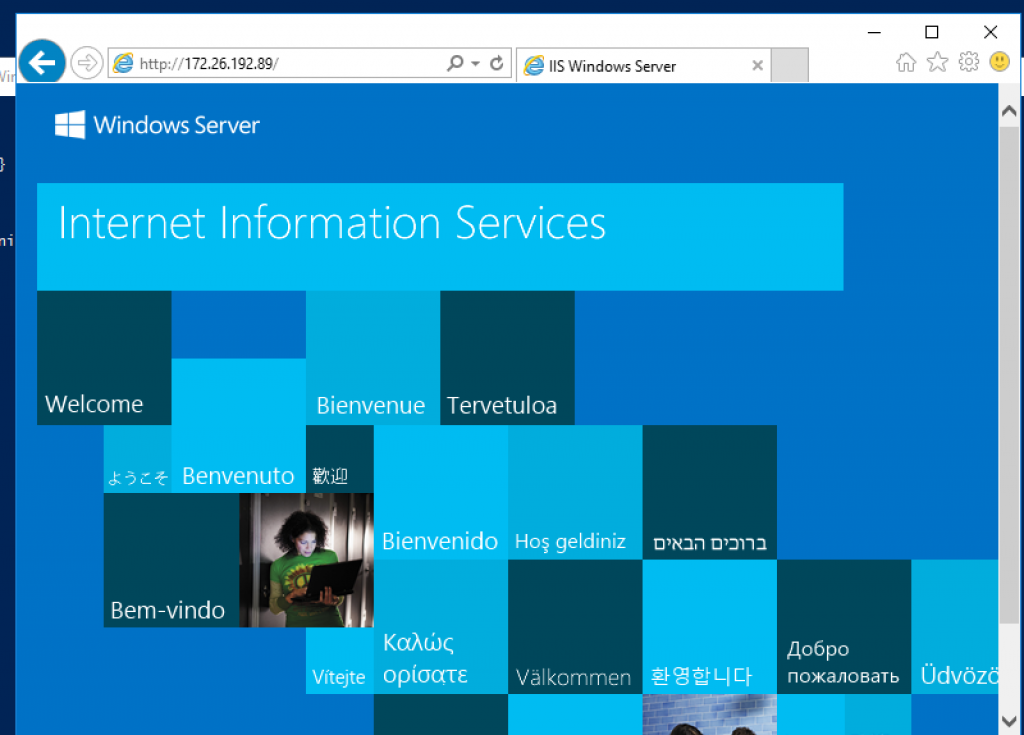Click the Internet Information Services banner

coord(440,237)
